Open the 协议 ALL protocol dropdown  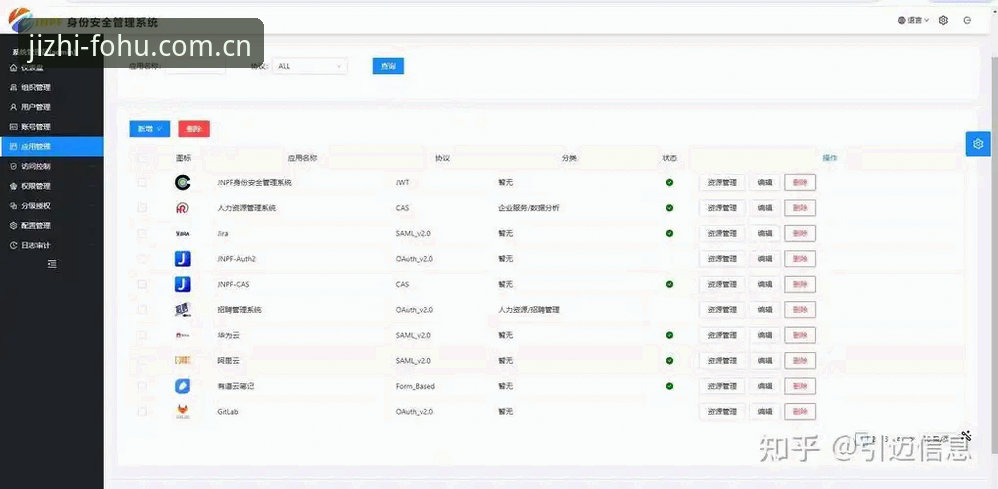click(x=310, y=66)
